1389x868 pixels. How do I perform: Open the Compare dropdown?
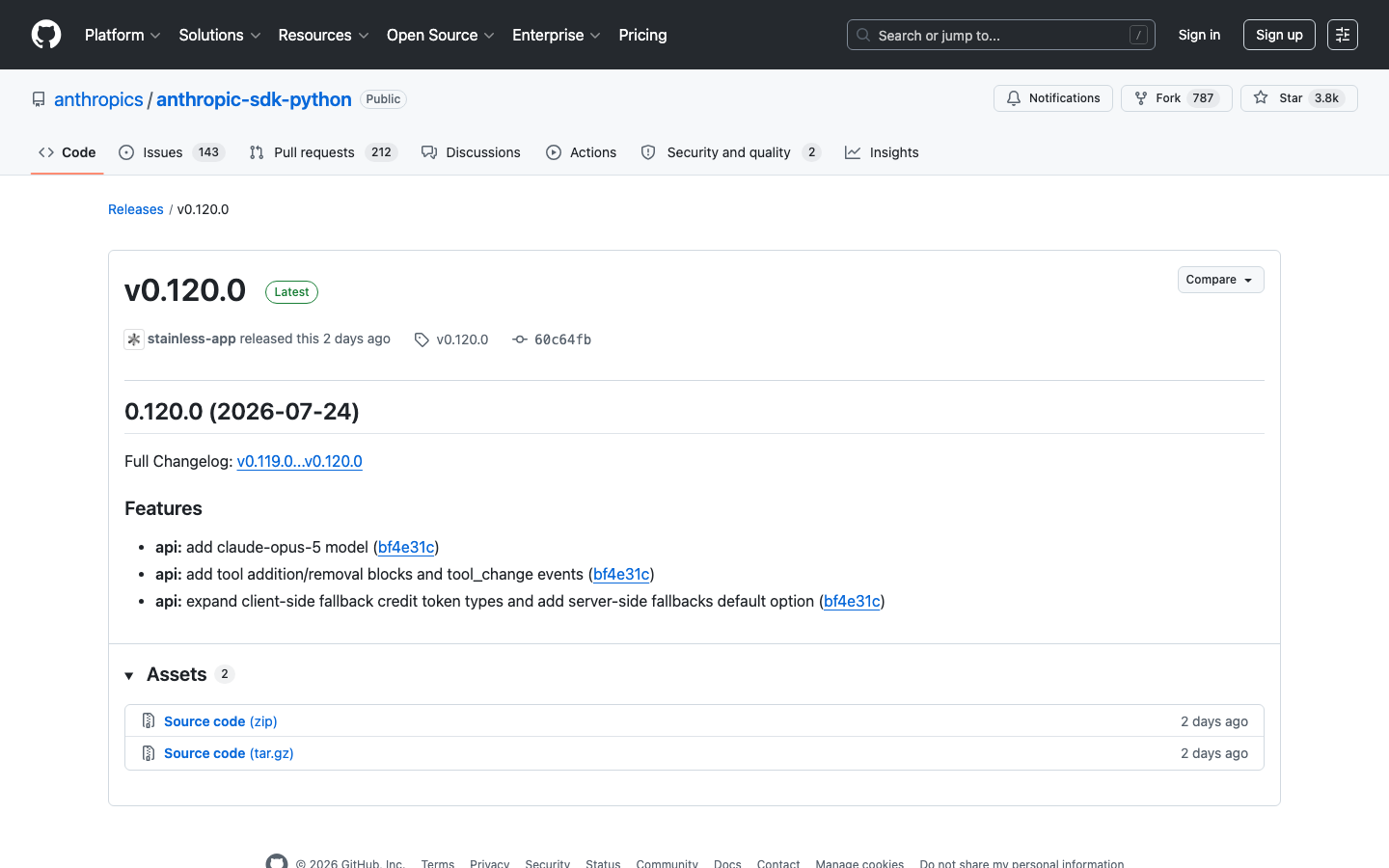pyautogui.click(x=1221, y=280)
